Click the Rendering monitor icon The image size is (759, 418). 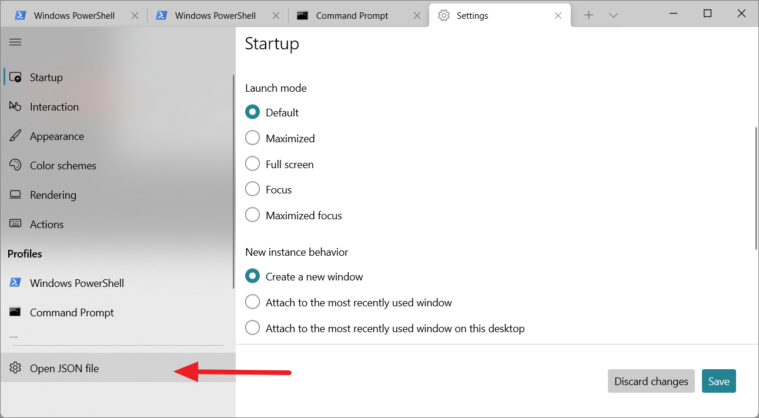(x=15, y=195)
